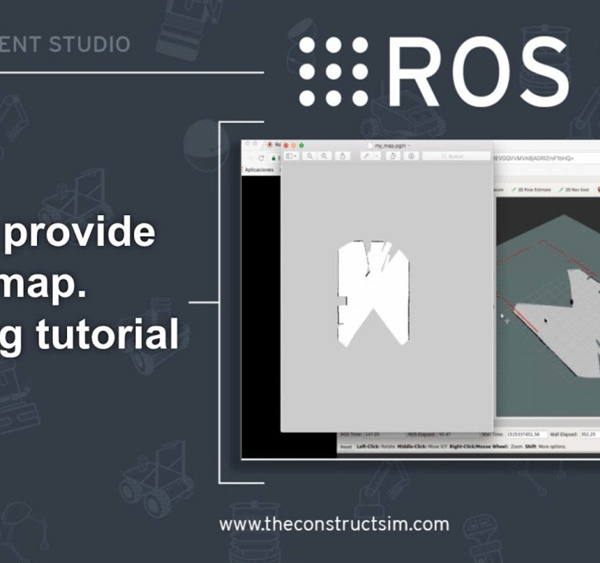This screenshot has height=563, width=600.
Task: Select the 2D Pose Estimate tool in RViz
Action: coord(531,190)
